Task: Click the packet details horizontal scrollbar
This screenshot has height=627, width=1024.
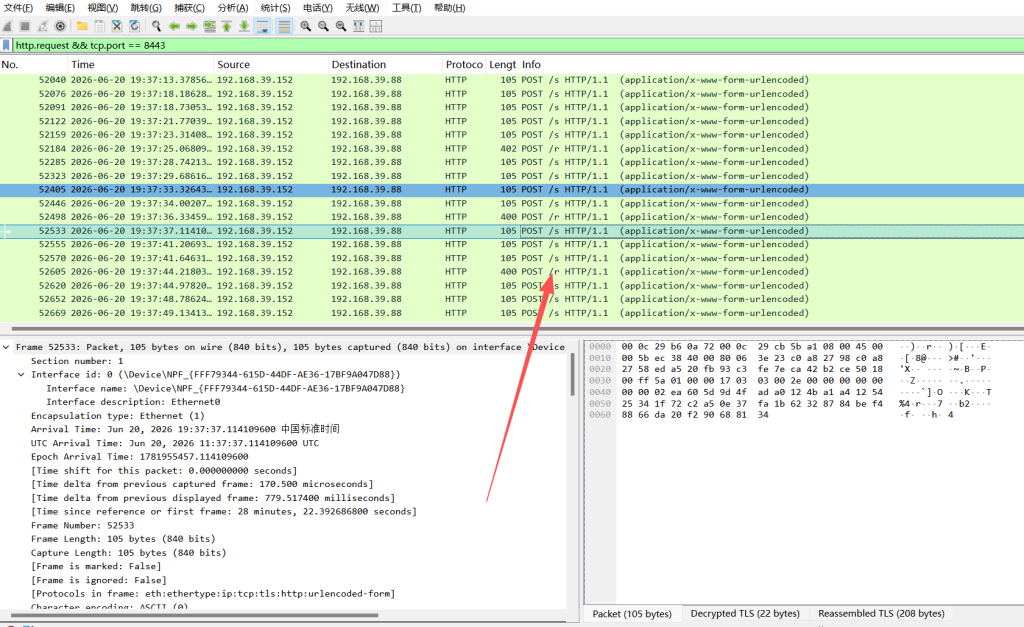Action: click(193, 615)
